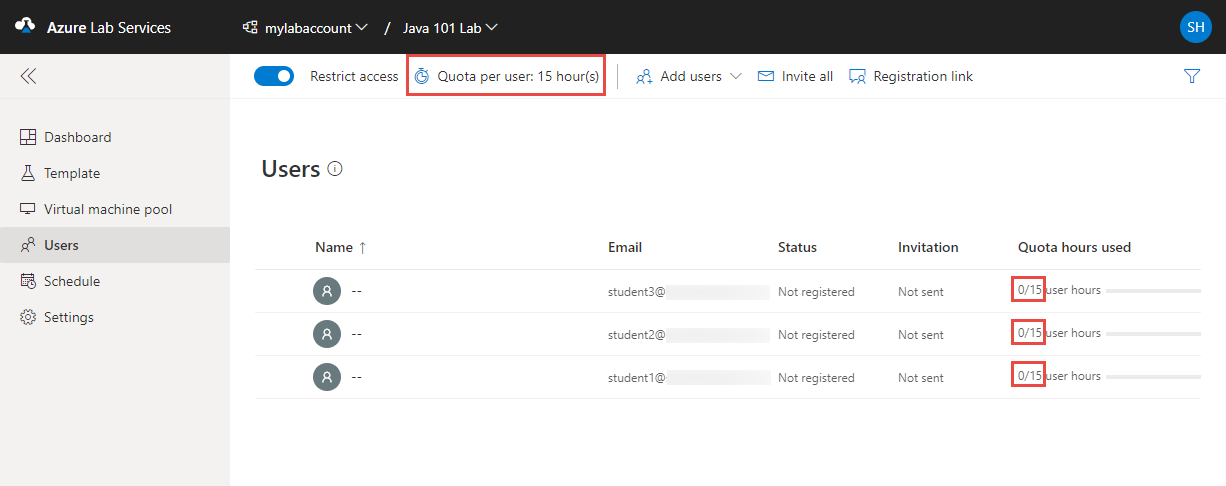Screen dimensions: 1226x486
Task: Click the Add users button label
Action: coord(691,76)
